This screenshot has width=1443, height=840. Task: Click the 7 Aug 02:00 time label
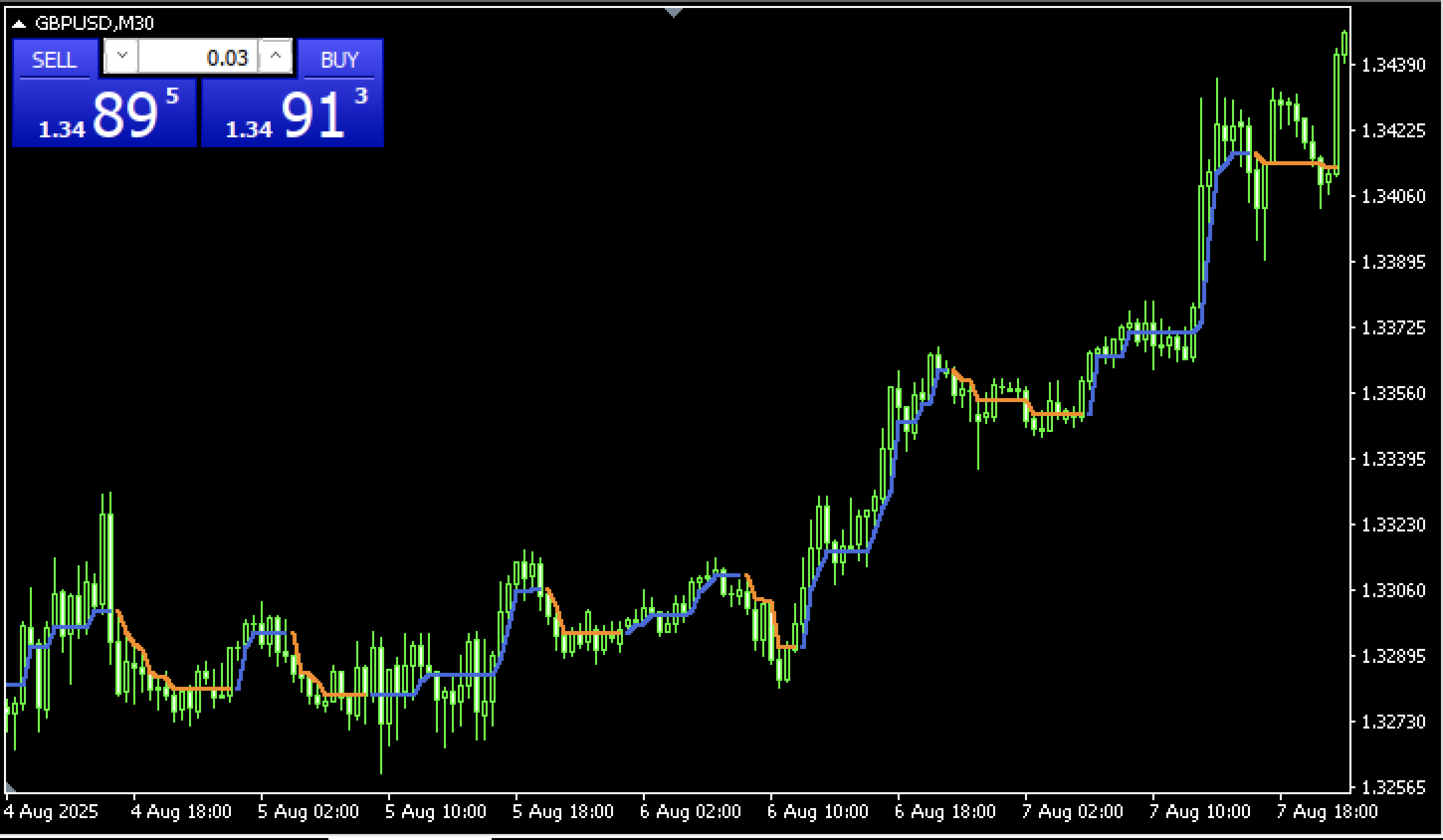tap(1073, 811)
